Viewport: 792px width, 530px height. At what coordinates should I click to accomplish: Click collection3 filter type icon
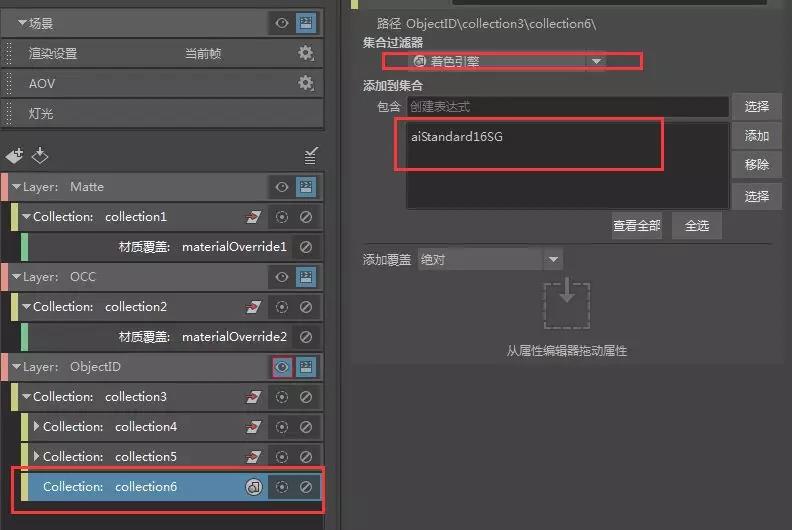[x=254, y=397]
